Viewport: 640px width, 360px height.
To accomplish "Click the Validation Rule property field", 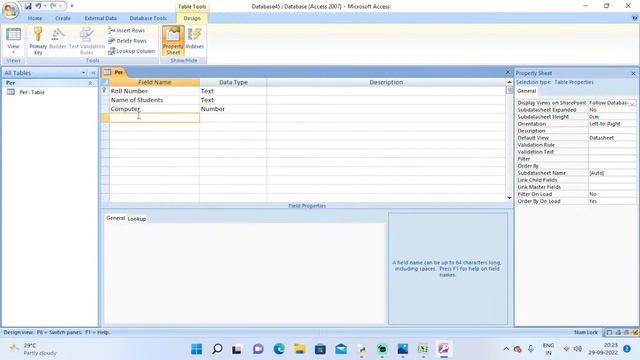I will (x=612, y=145).
